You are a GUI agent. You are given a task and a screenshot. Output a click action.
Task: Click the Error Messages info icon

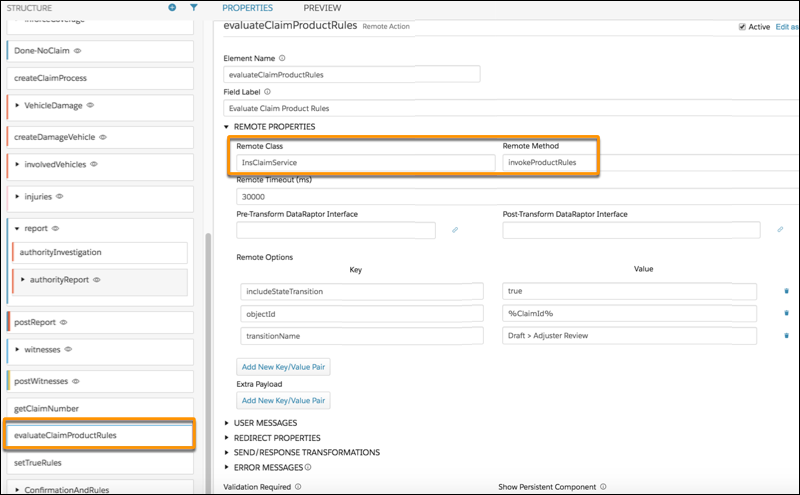tap(308, 467)
